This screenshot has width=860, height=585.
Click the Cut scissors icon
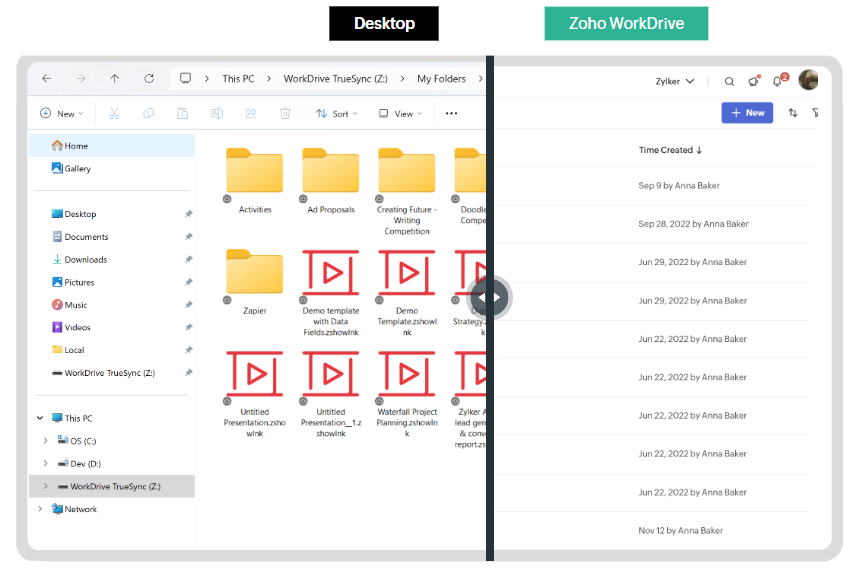point(114,113)
